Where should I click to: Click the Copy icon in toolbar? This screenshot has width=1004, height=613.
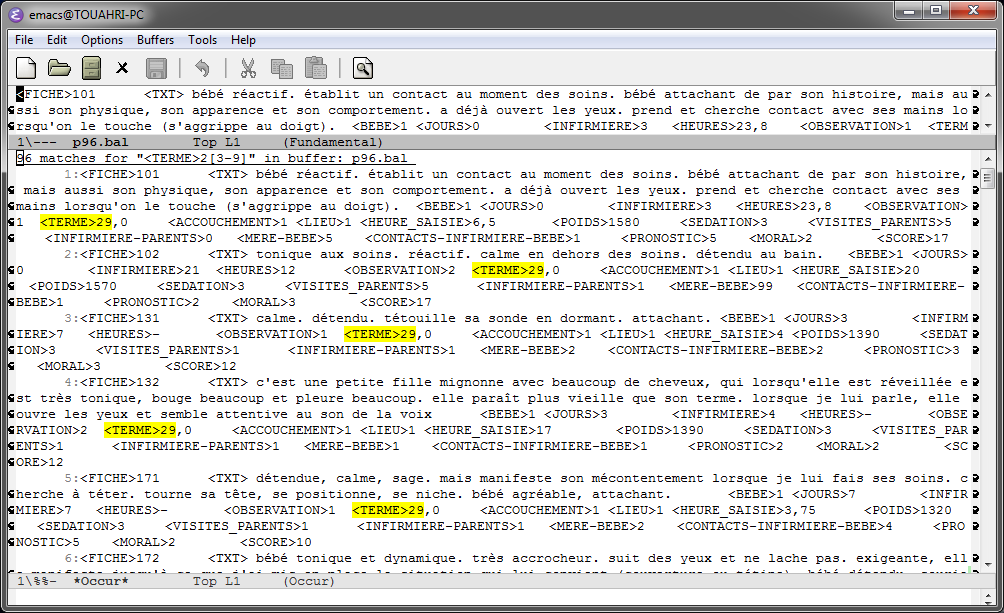(281, 68)
